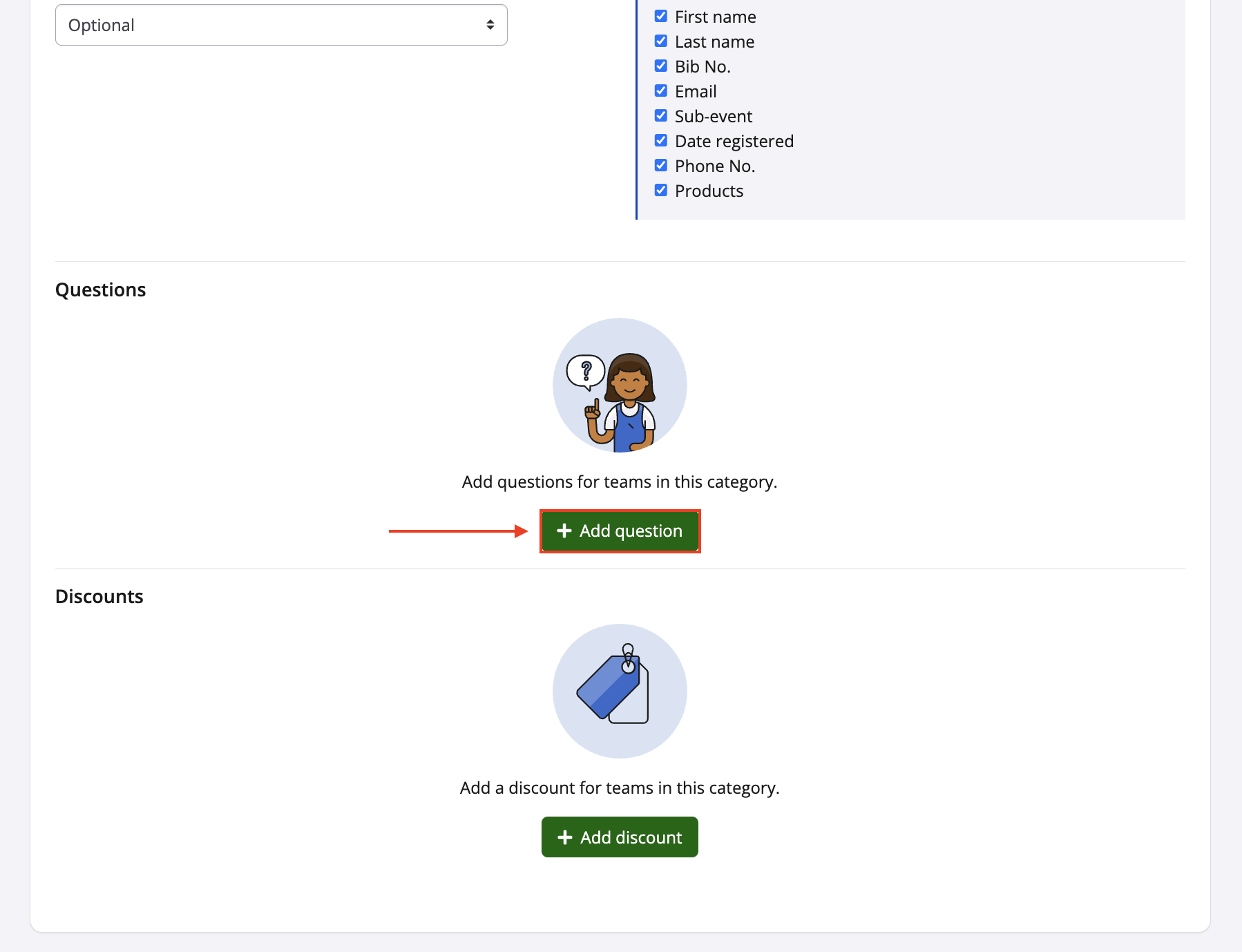Select the Date registered label text
This screenshot has width=1242, height=952.
tap(734, 141)
